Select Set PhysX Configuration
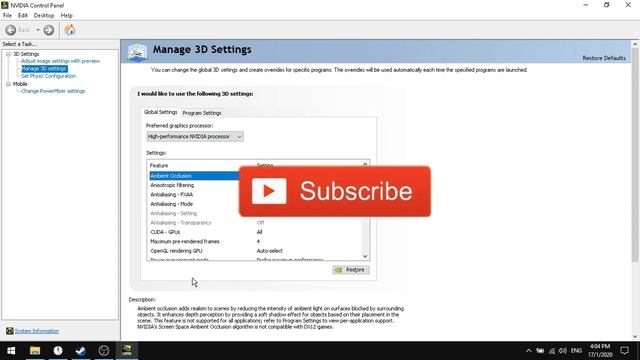 click(x=48, y=76)
